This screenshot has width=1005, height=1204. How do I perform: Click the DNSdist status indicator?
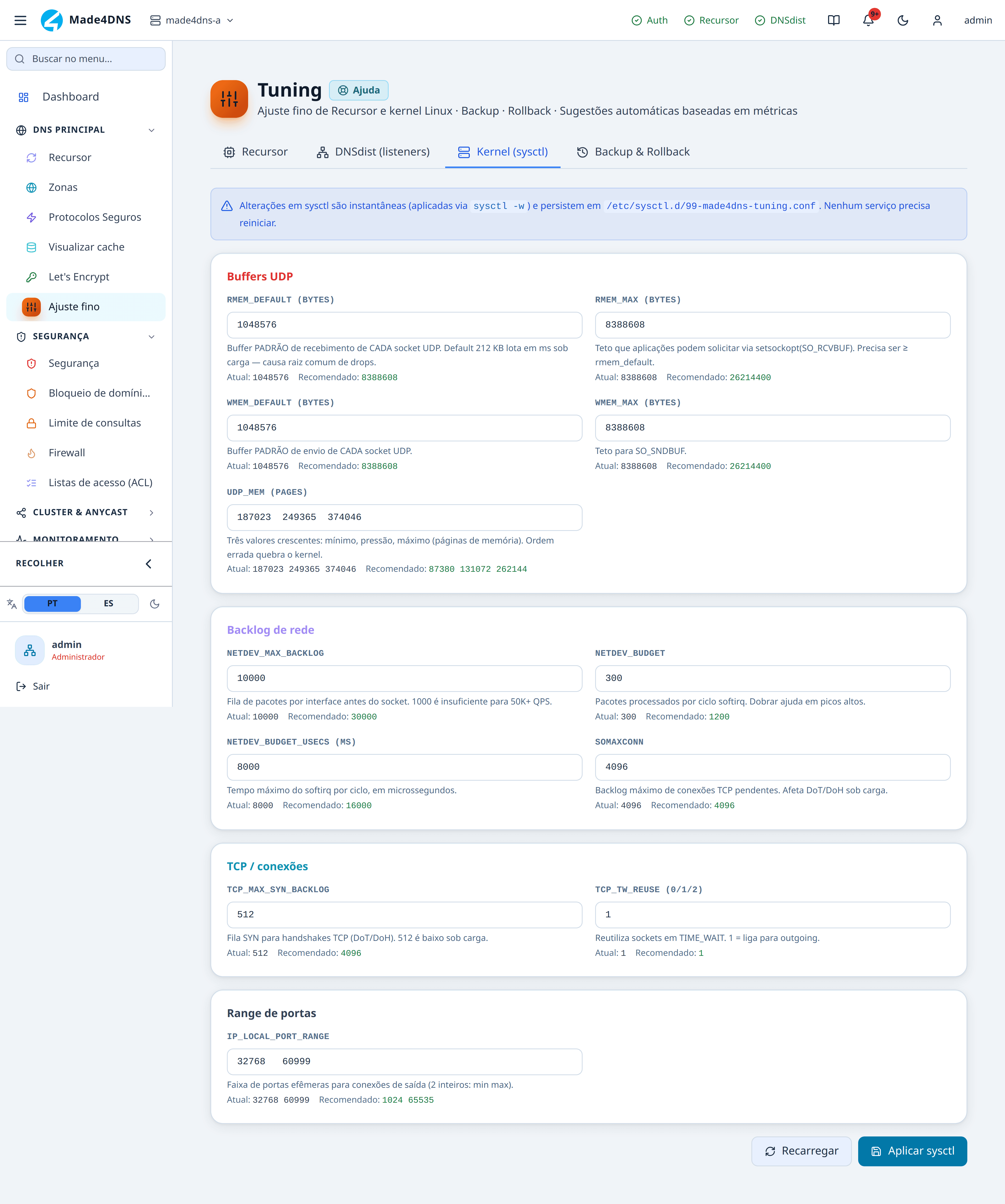tap(780, 20)
